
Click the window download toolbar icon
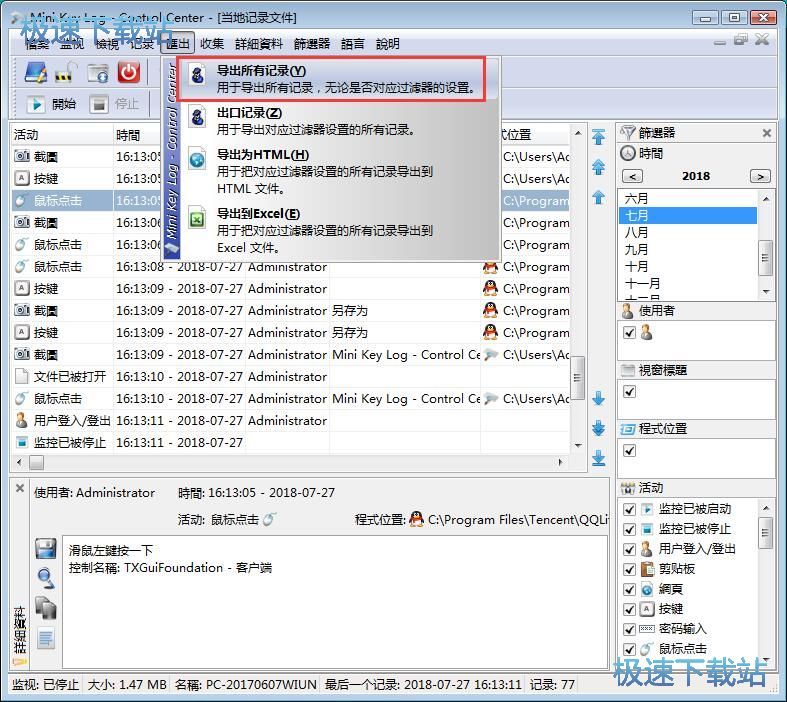pyautogui.click(x=98, y=73)
